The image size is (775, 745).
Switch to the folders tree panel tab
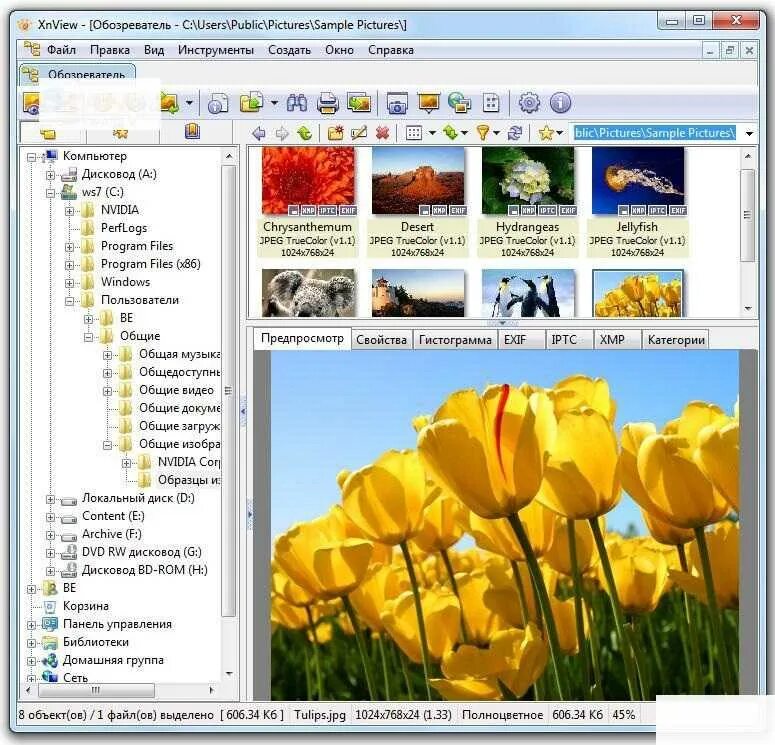click(48, 133)
